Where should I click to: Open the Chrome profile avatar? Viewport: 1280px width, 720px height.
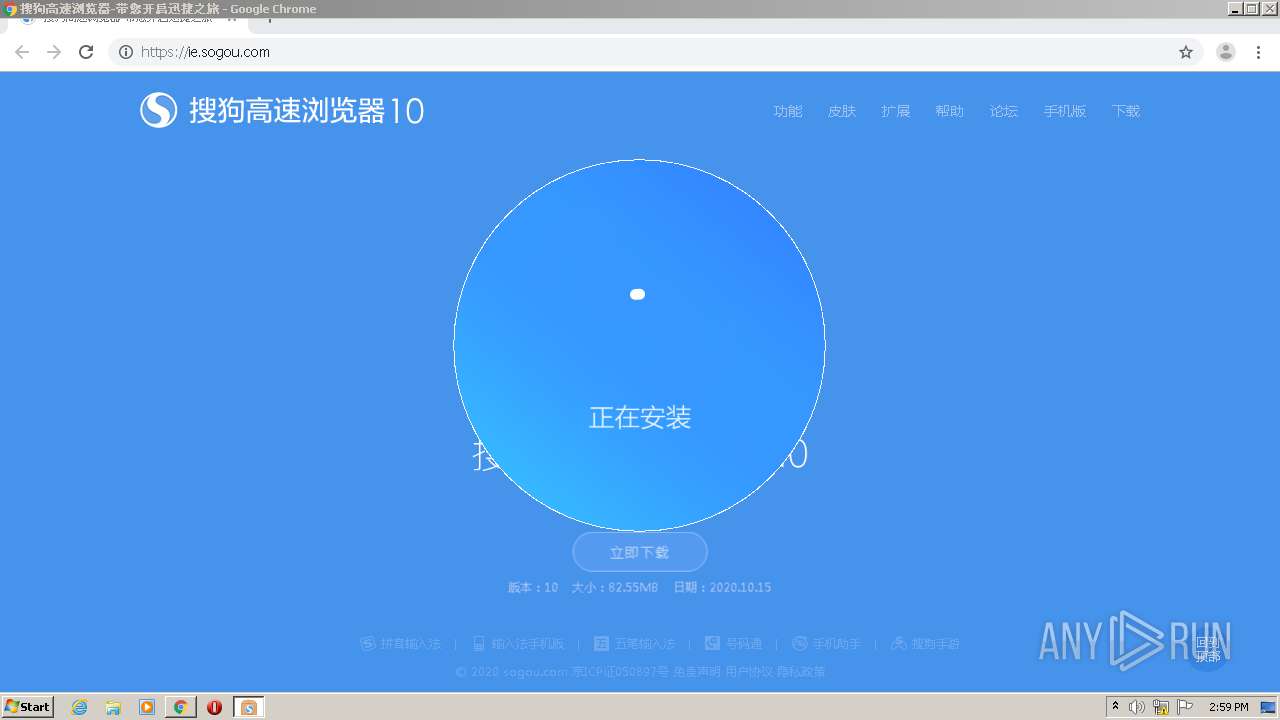[1226, 52]
